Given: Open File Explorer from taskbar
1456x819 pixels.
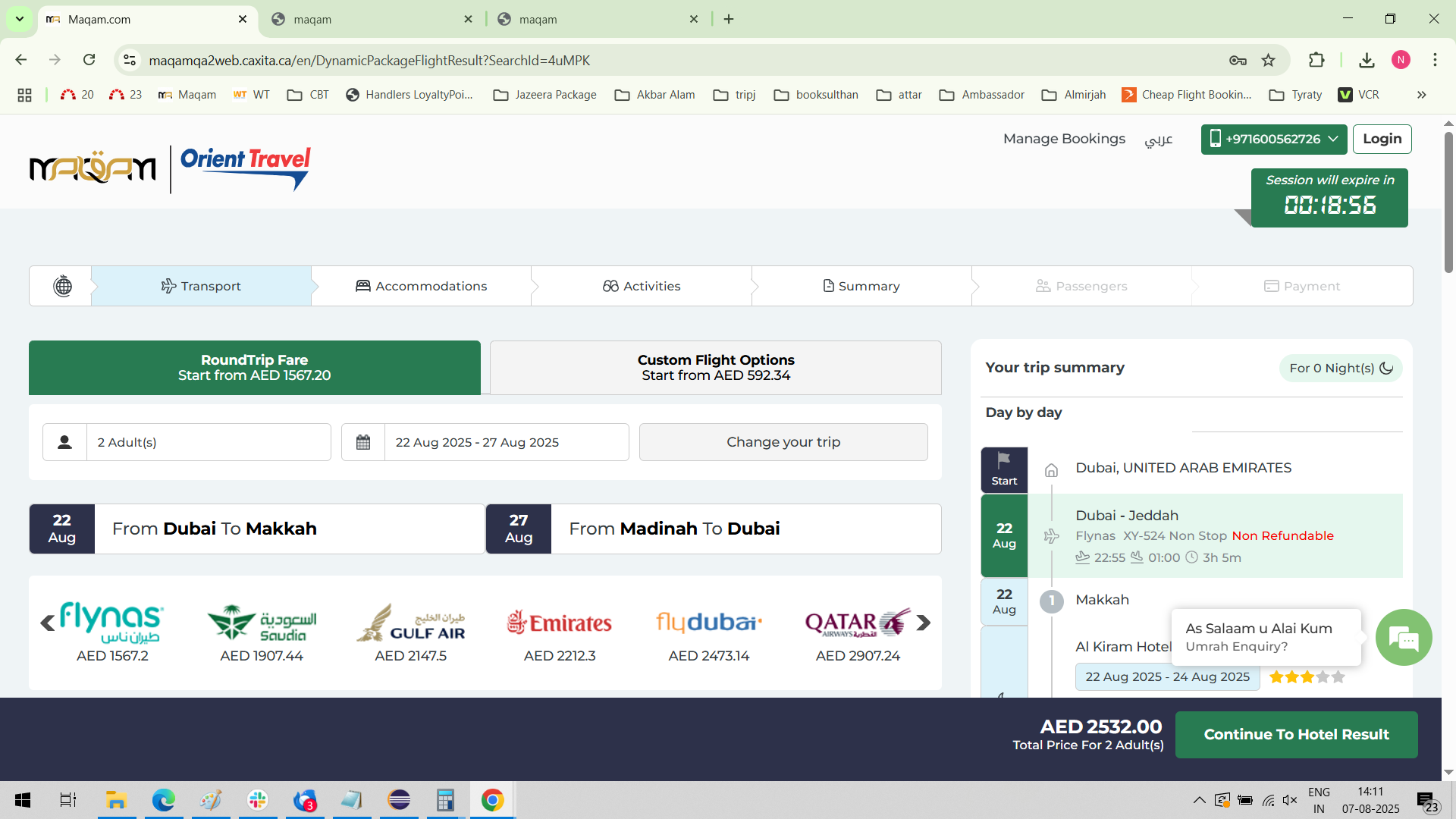Looking at the screenshot, I should (116, 800).
